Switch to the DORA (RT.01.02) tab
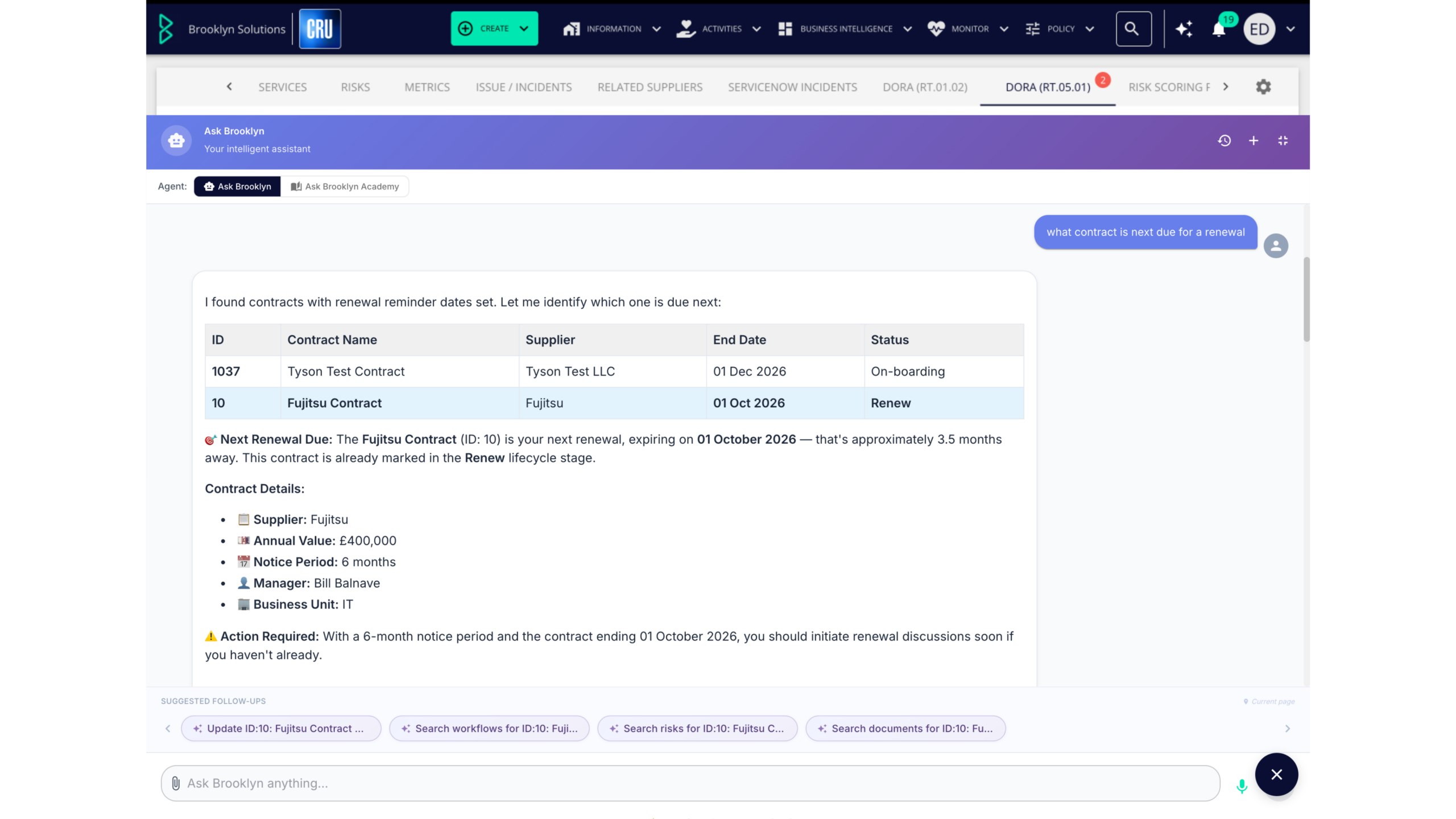 [925, 87]
